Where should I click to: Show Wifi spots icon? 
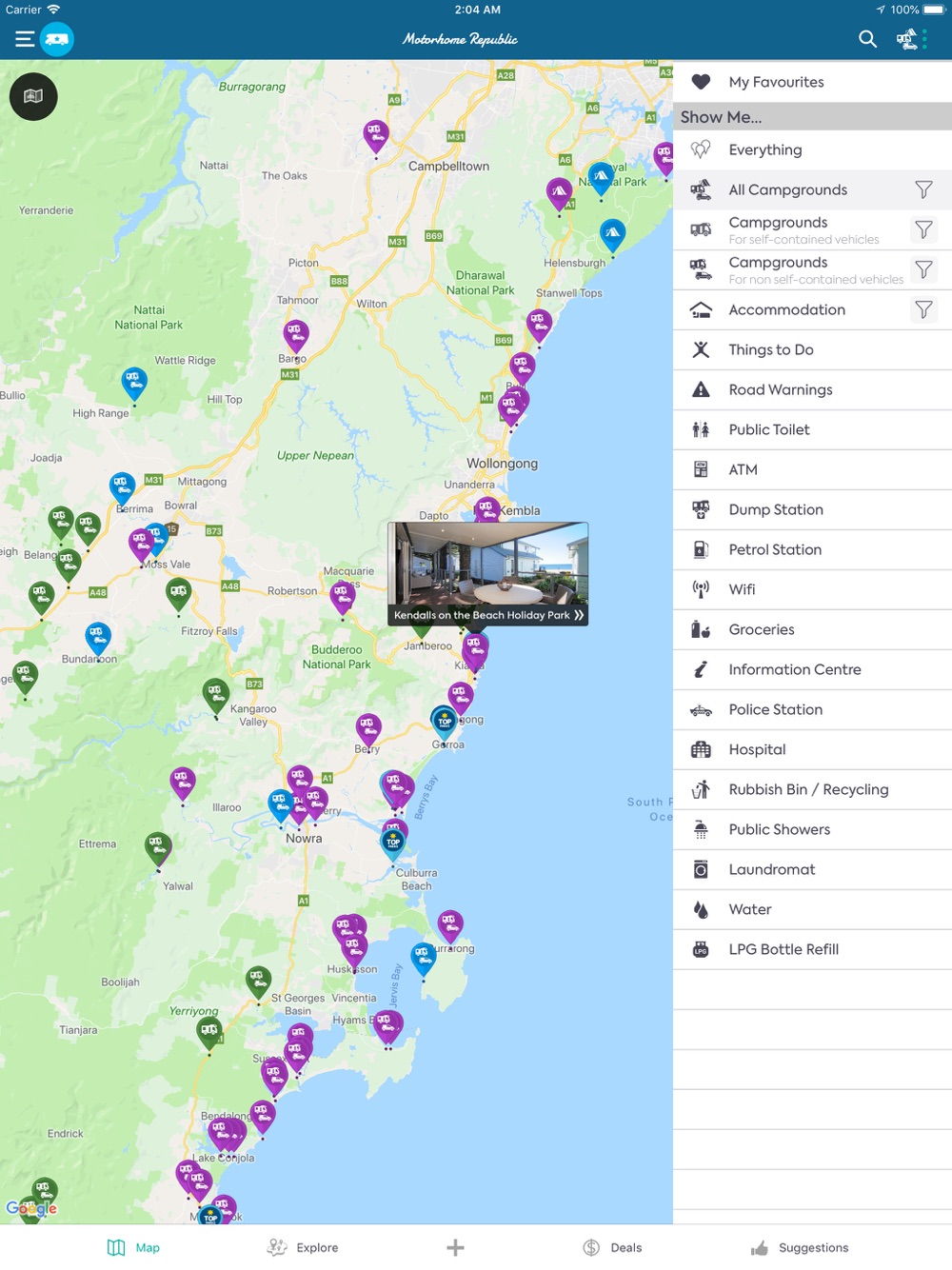tap(701, 589)
